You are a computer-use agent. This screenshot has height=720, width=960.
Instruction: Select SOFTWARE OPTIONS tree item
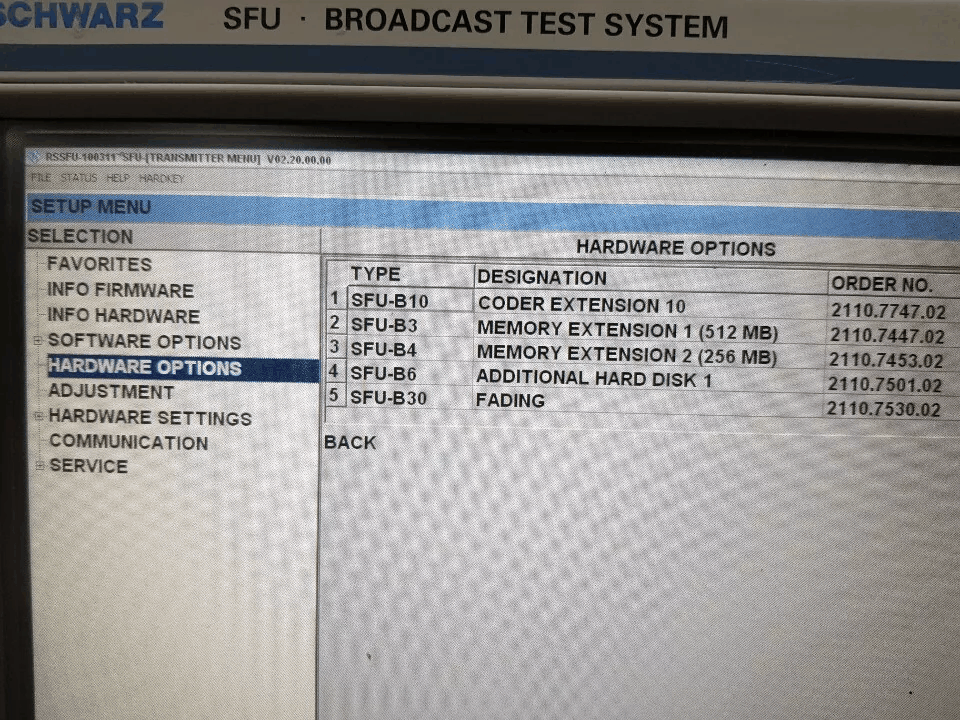(x=144, y=341)
